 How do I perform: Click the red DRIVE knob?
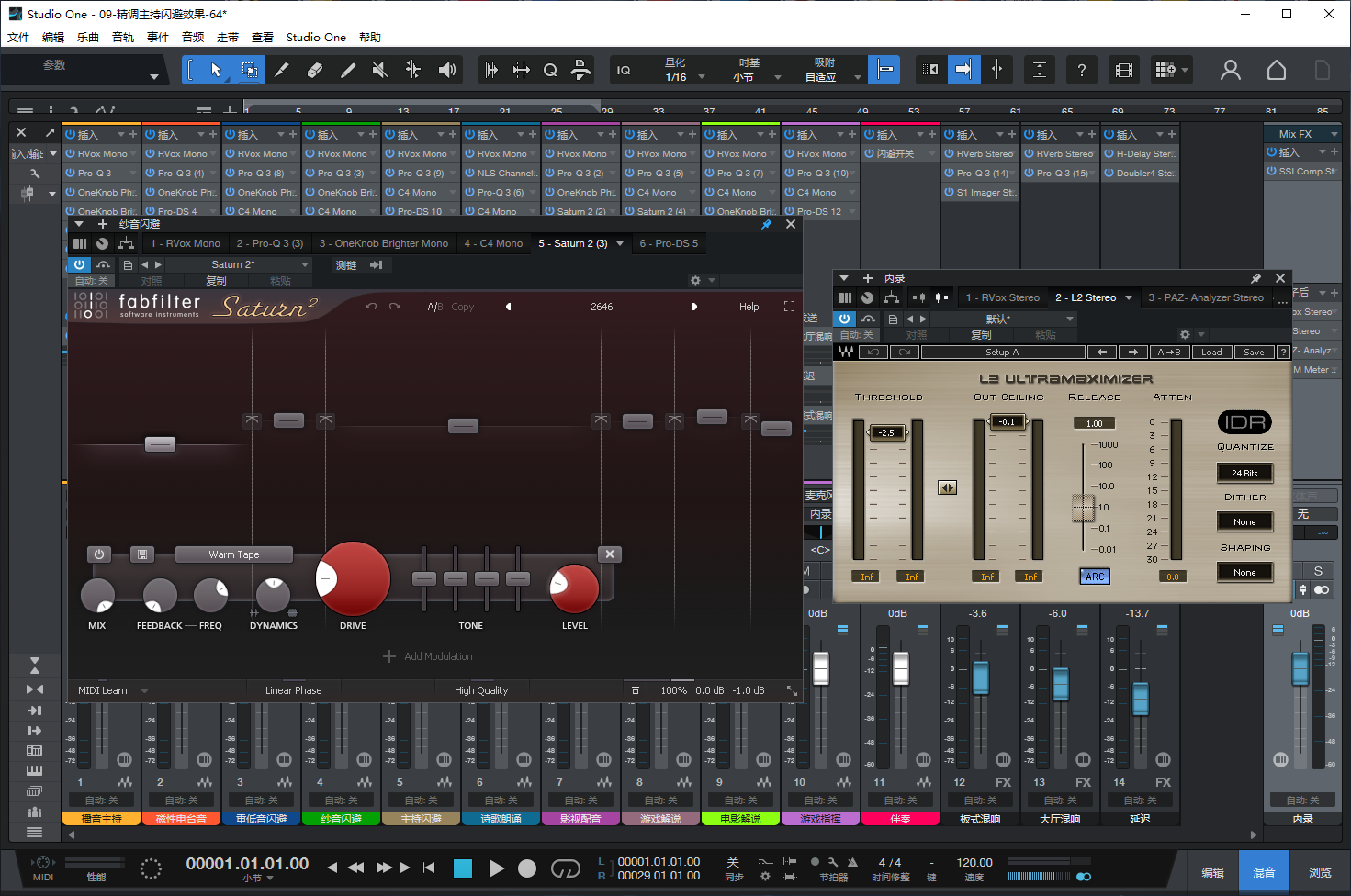(354, 578)
